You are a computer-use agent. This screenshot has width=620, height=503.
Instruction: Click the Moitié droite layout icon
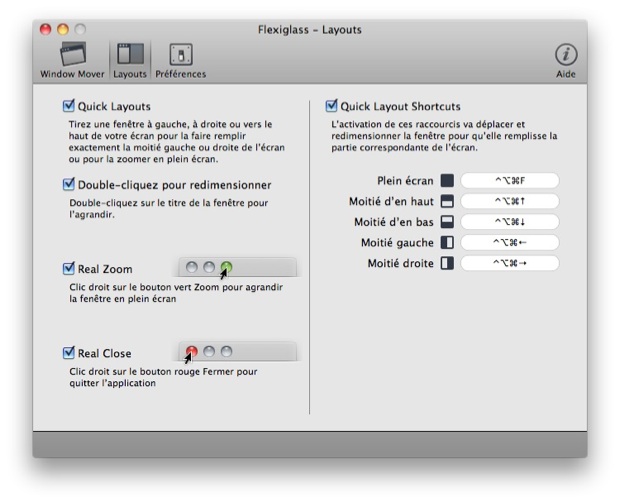click(447, 263)
